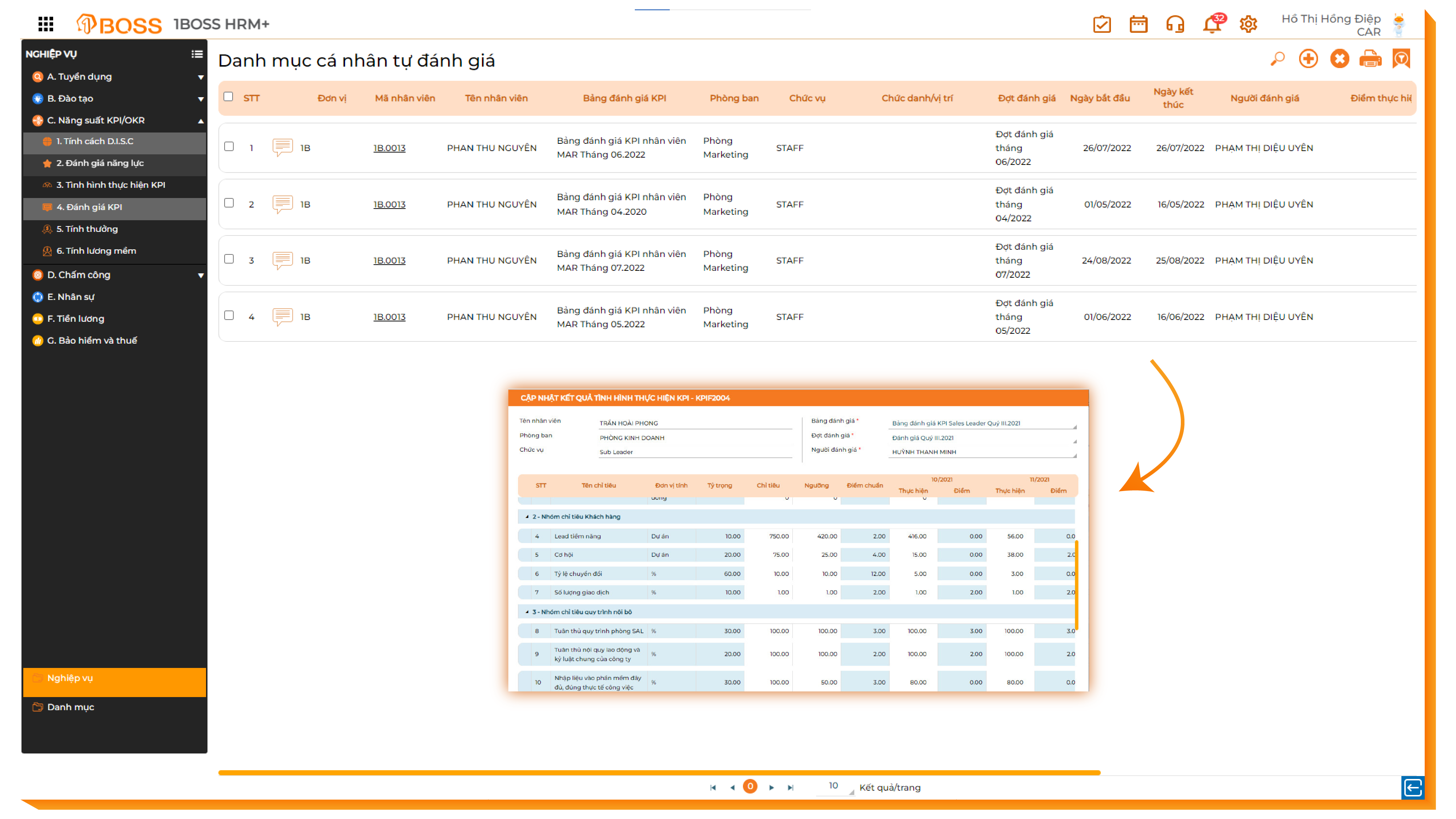Click the print icon in the toolbar

point(1370,59)
